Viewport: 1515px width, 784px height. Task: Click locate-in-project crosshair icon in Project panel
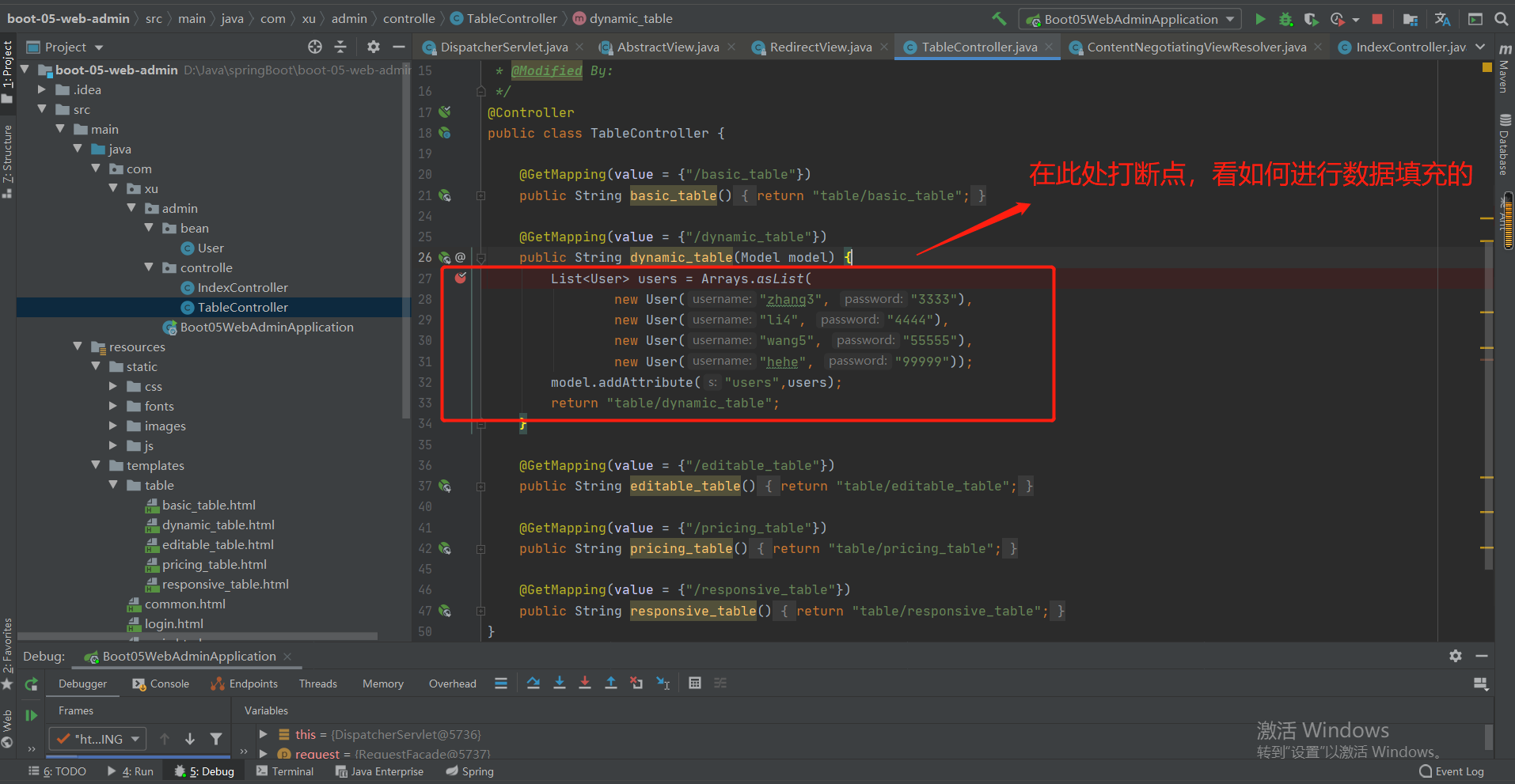coord(315,47)
